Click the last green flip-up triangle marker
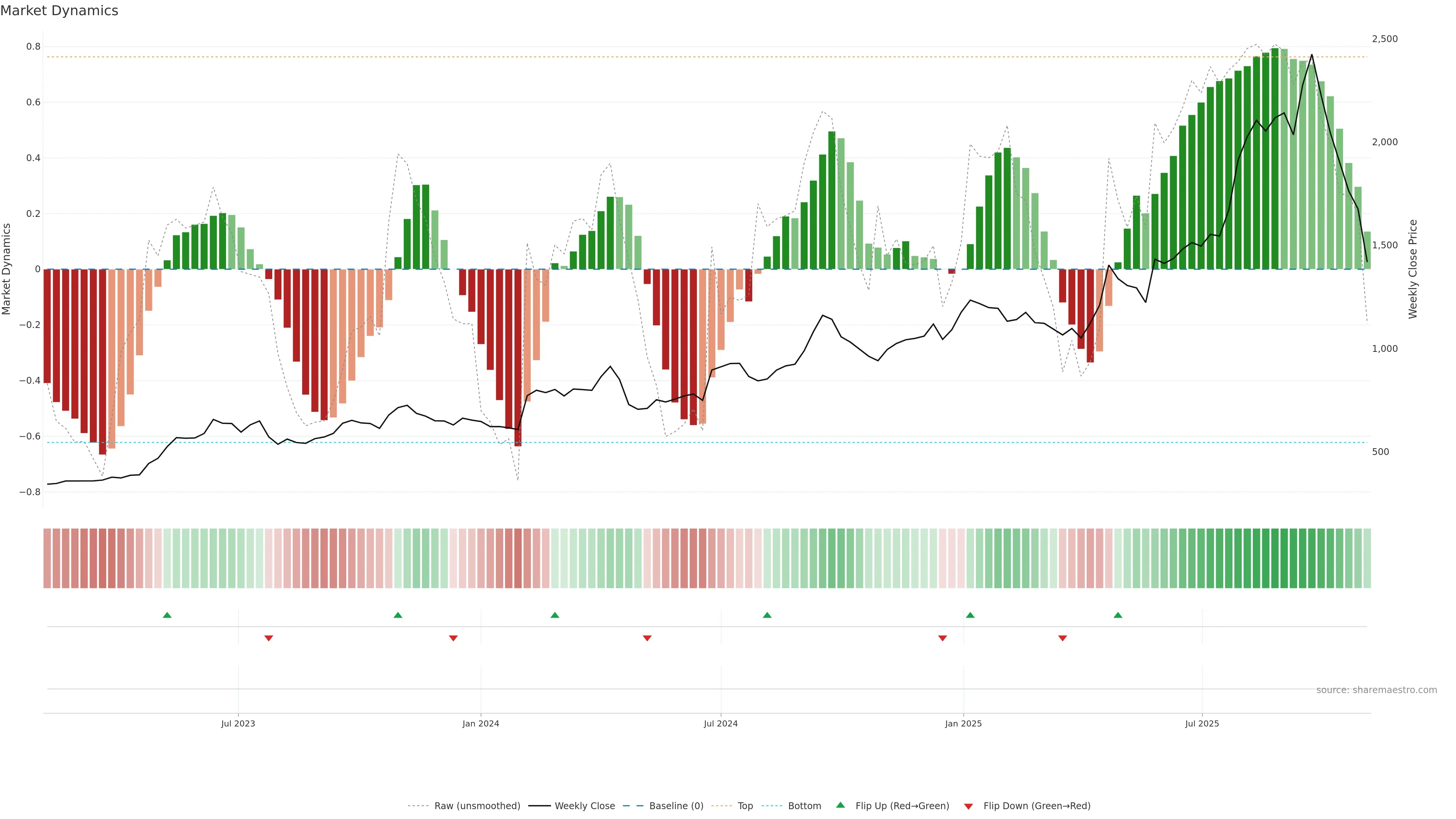The height and width of the screenshot is (819, 1456). (x=1117, y=615)
